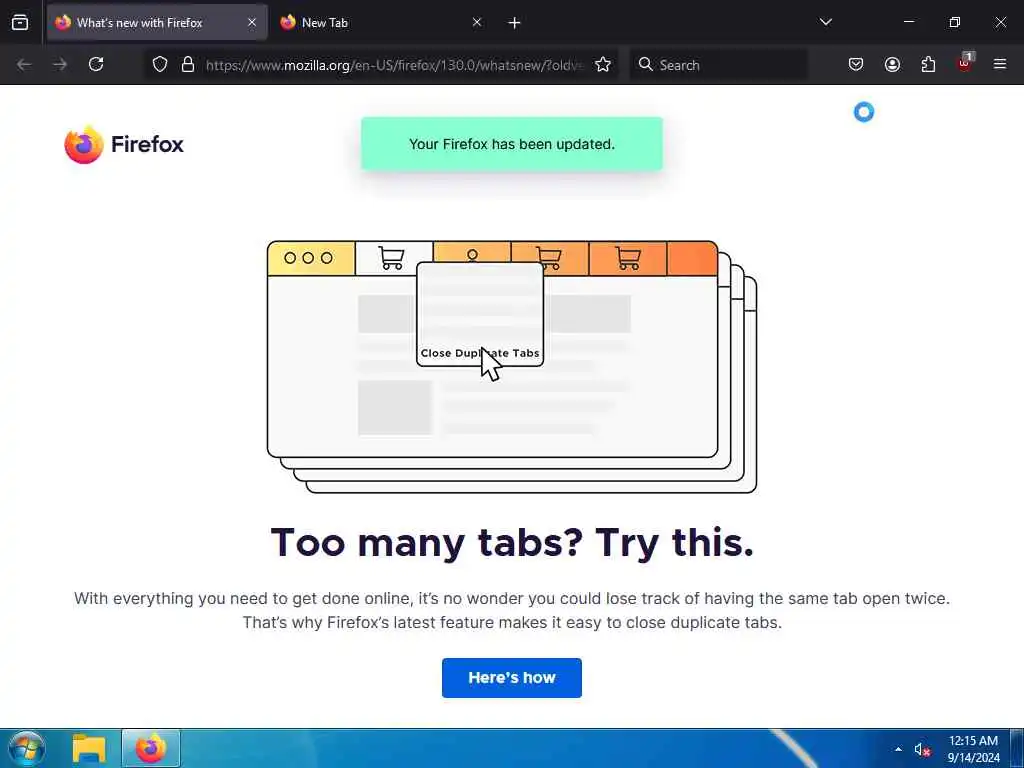Click the 'Your Firefox has been updated.' banner
Screen dimensions: 1024x768
pos(512,144)
